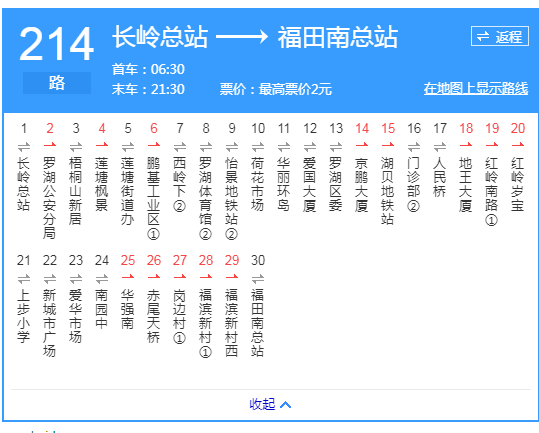The width and height of the screenshot is (539, 433).
Task: Click two-way arrow icon under stop 7
Action: 180,147
